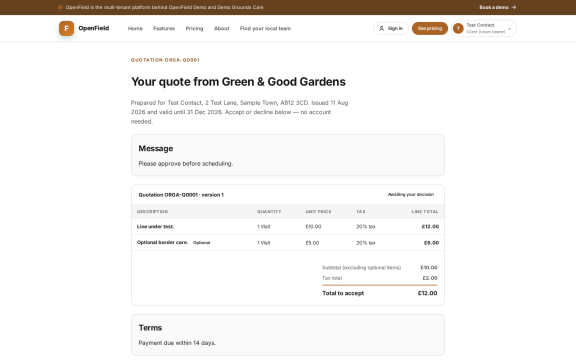Click the £12.00 line total cell
This screenshot has width=576, height=360.
coord(430,227)
